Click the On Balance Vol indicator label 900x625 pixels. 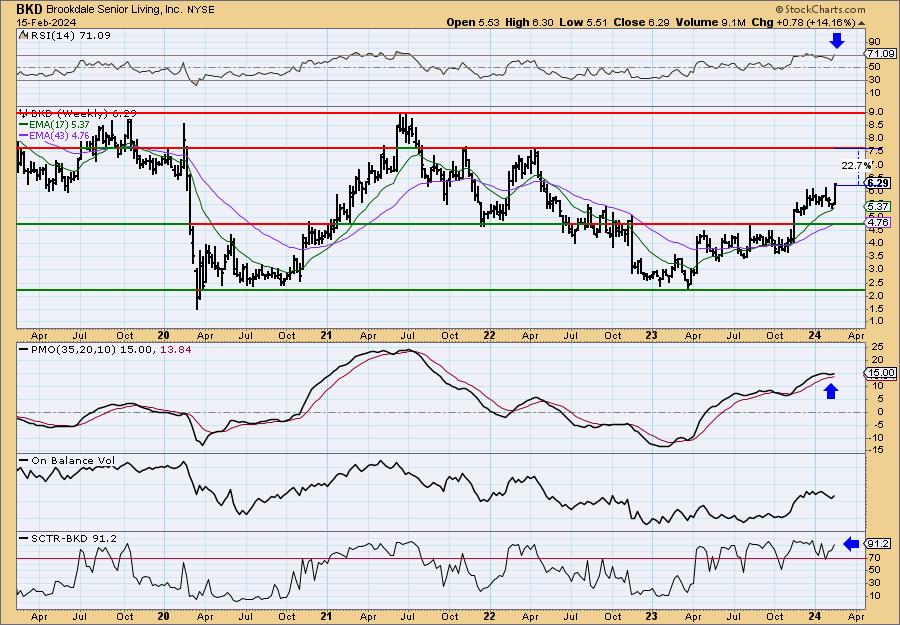click(x=73, y=461)
